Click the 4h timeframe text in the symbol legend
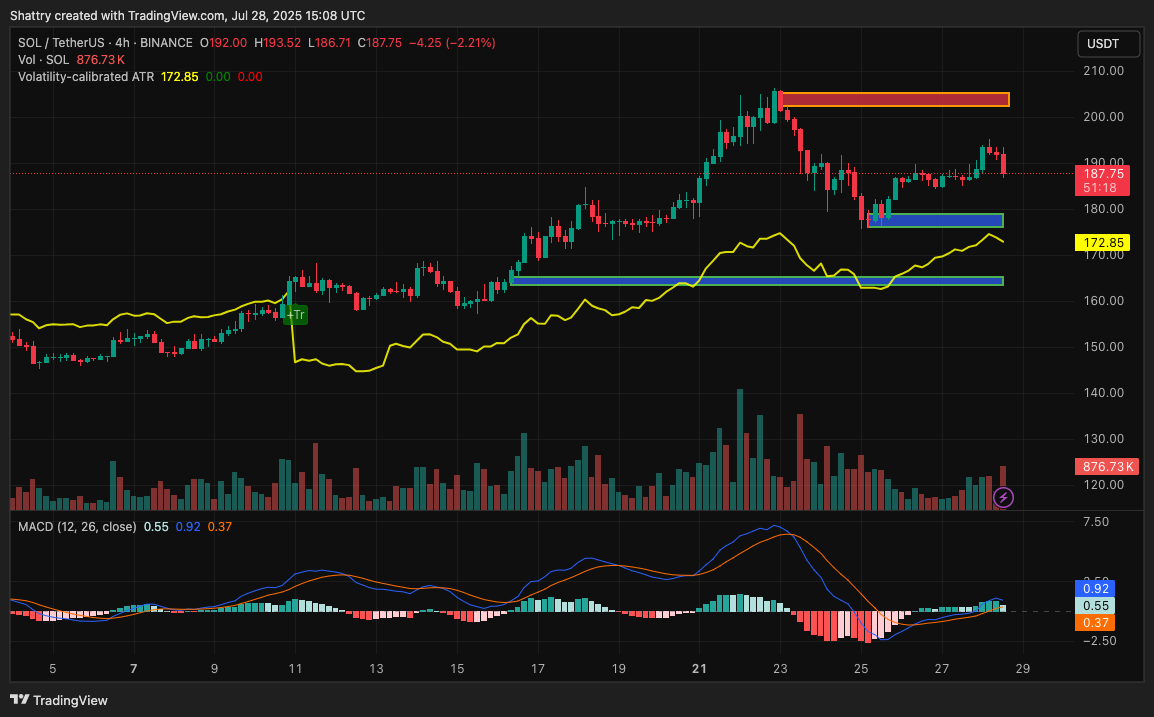Screen dimensions: 1154x717 (x=120, y=43)
